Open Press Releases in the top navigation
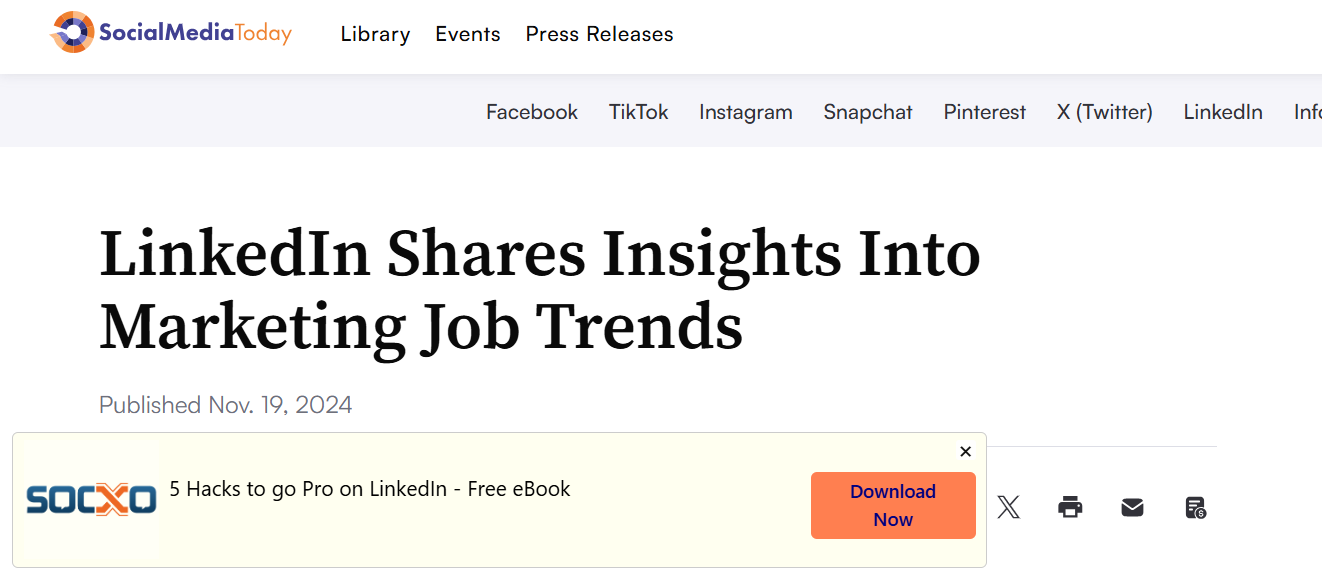1322x573 pixels. 599,34
